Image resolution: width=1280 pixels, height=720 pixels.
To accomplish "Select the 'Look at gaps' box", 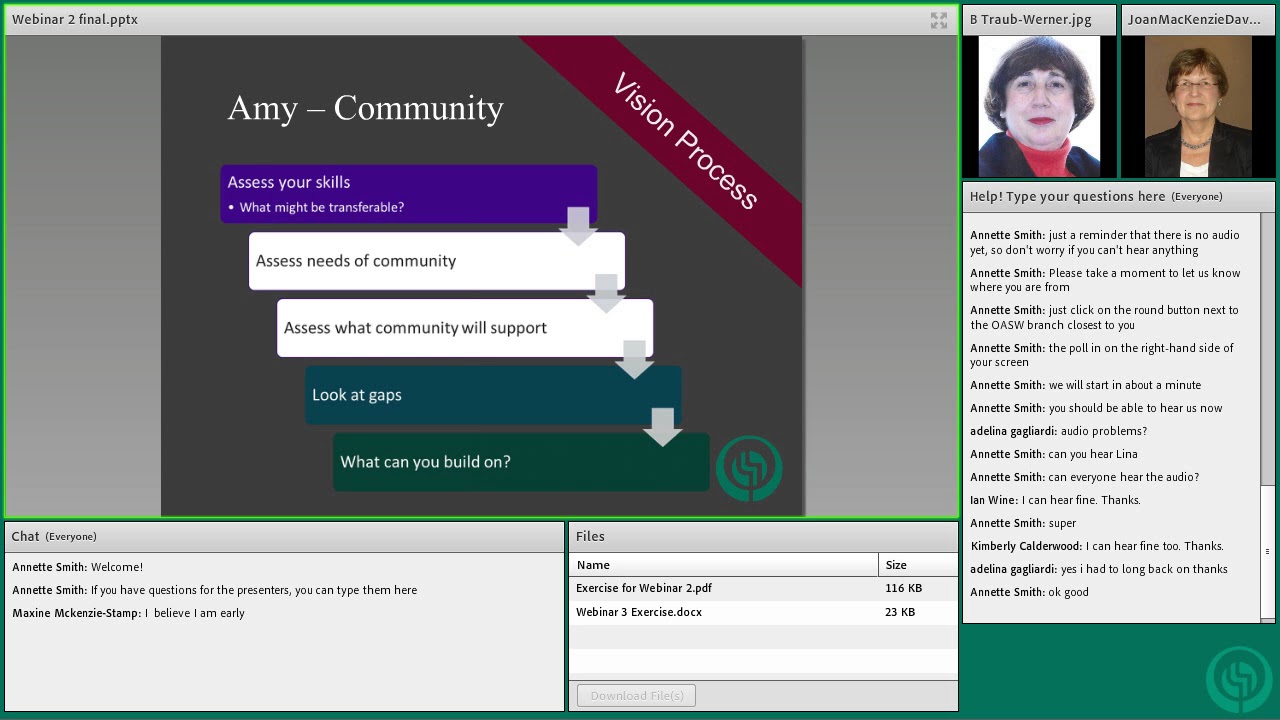I will coord(493,395).
